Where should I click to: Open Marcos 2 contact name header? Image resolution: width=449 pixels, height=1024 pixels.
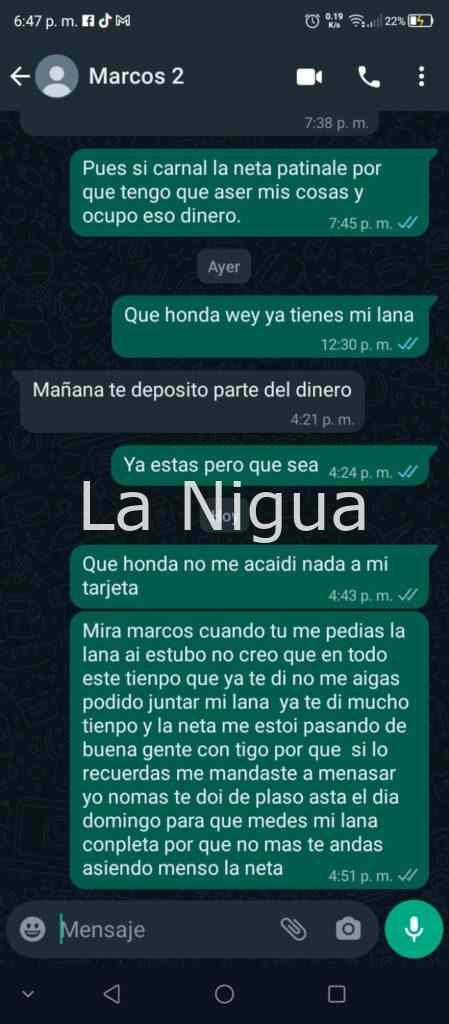[x=136, y=76]
